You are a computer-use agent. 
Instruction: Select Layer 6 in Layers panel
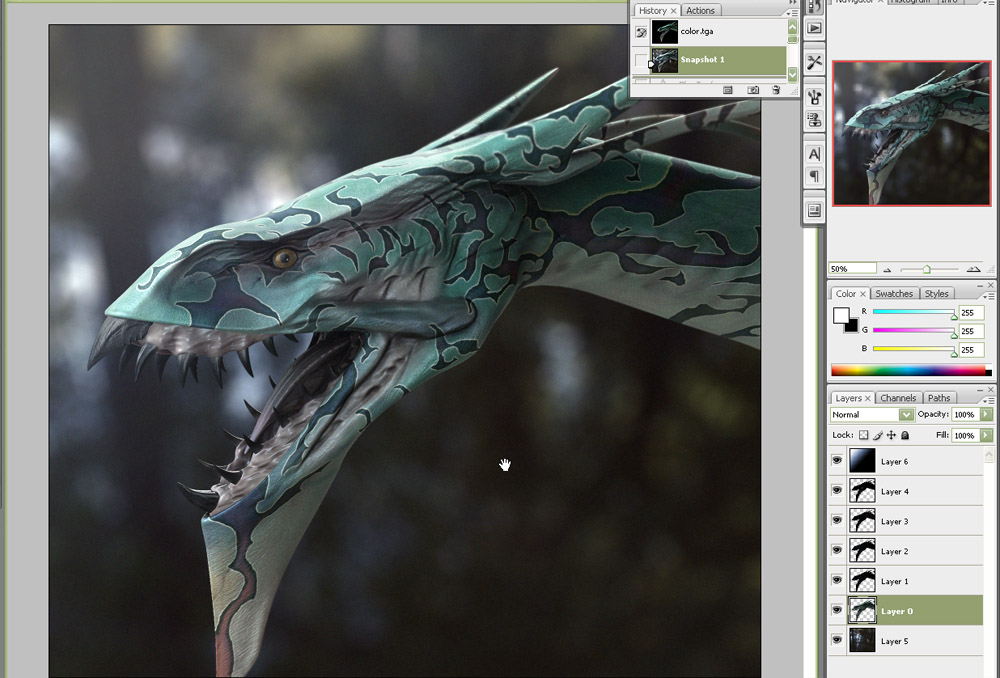(915, 461)
